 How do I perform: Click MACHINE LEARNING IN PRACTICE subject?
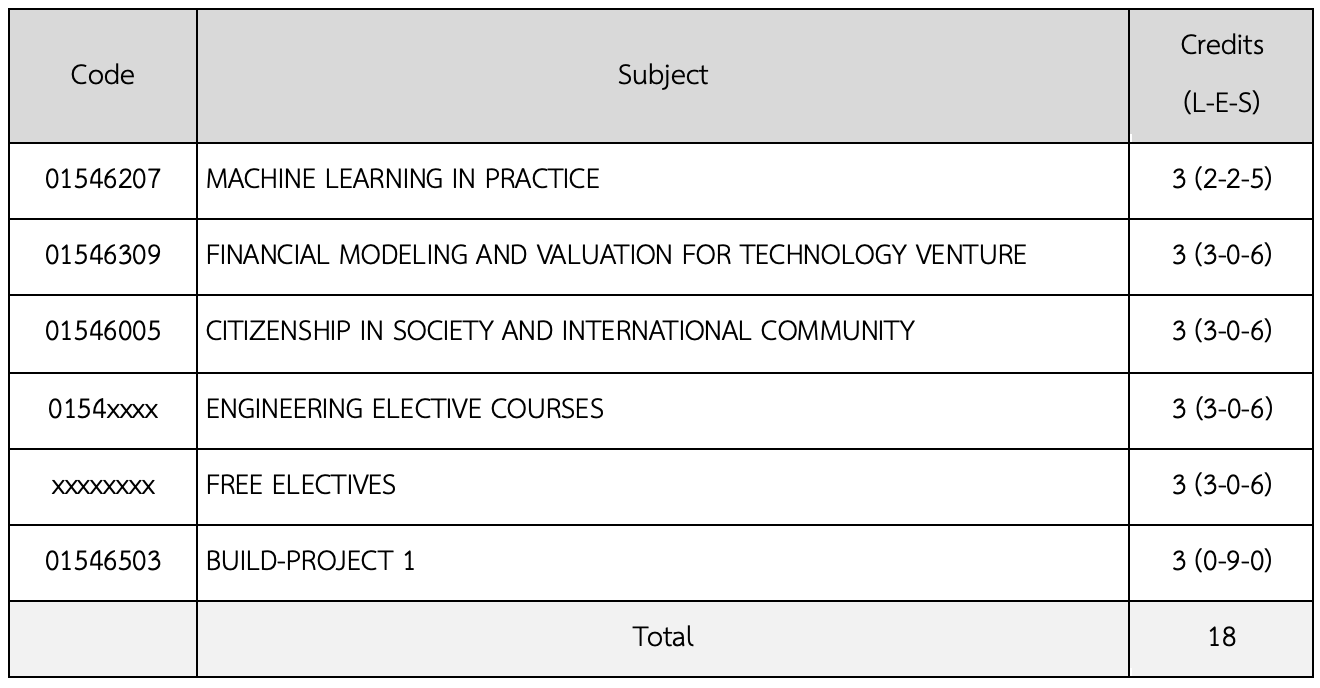click(403, 179)
